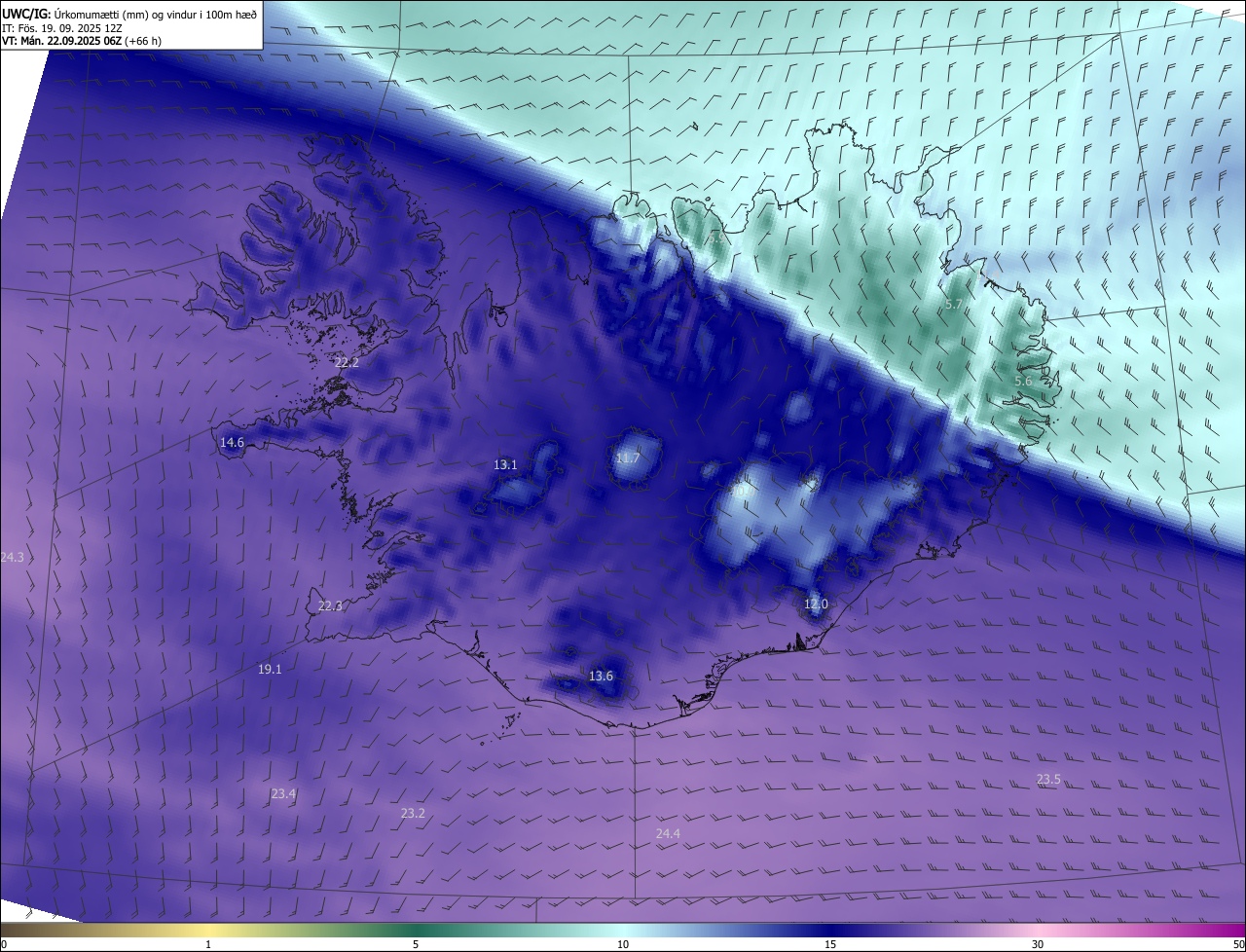
Task: Click the 24.4 value on the map
Action: click(x=668, y=833)
